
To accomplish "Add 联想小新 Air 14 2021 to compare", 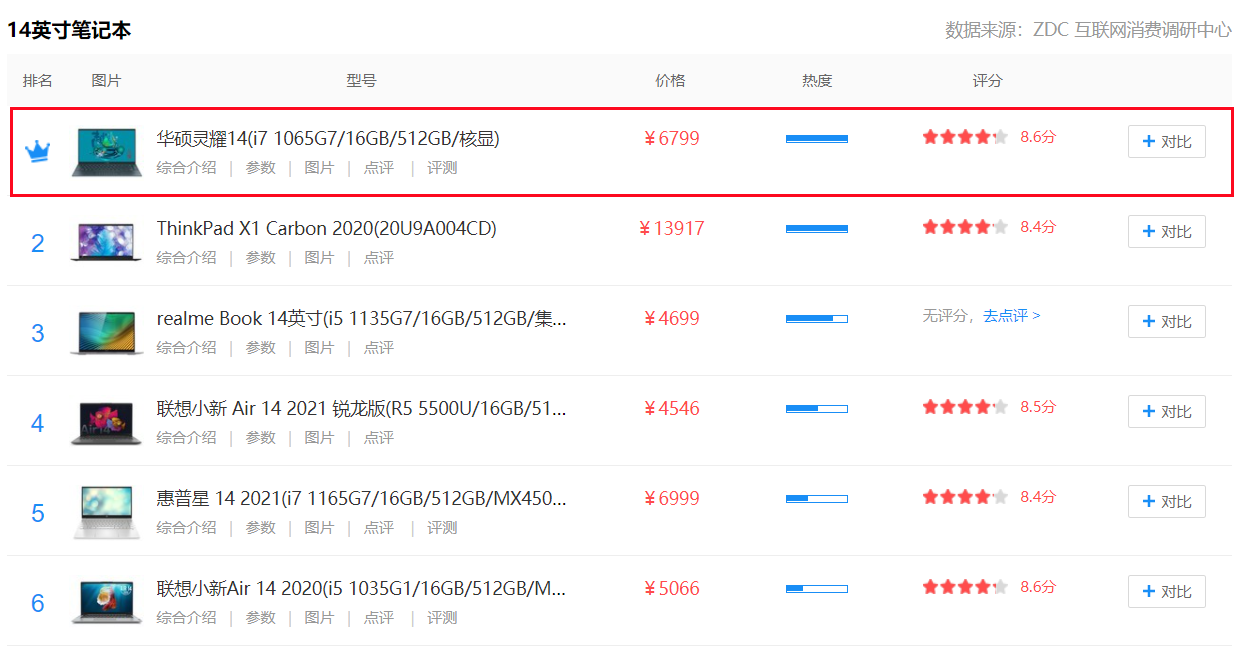I will tap(1166, 412).
